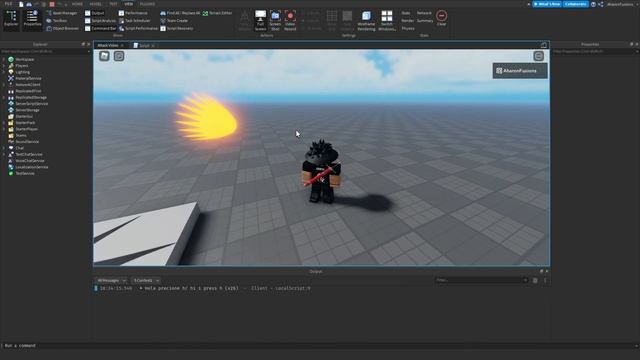Open Find All / Replace All

(x=180, y=13)
